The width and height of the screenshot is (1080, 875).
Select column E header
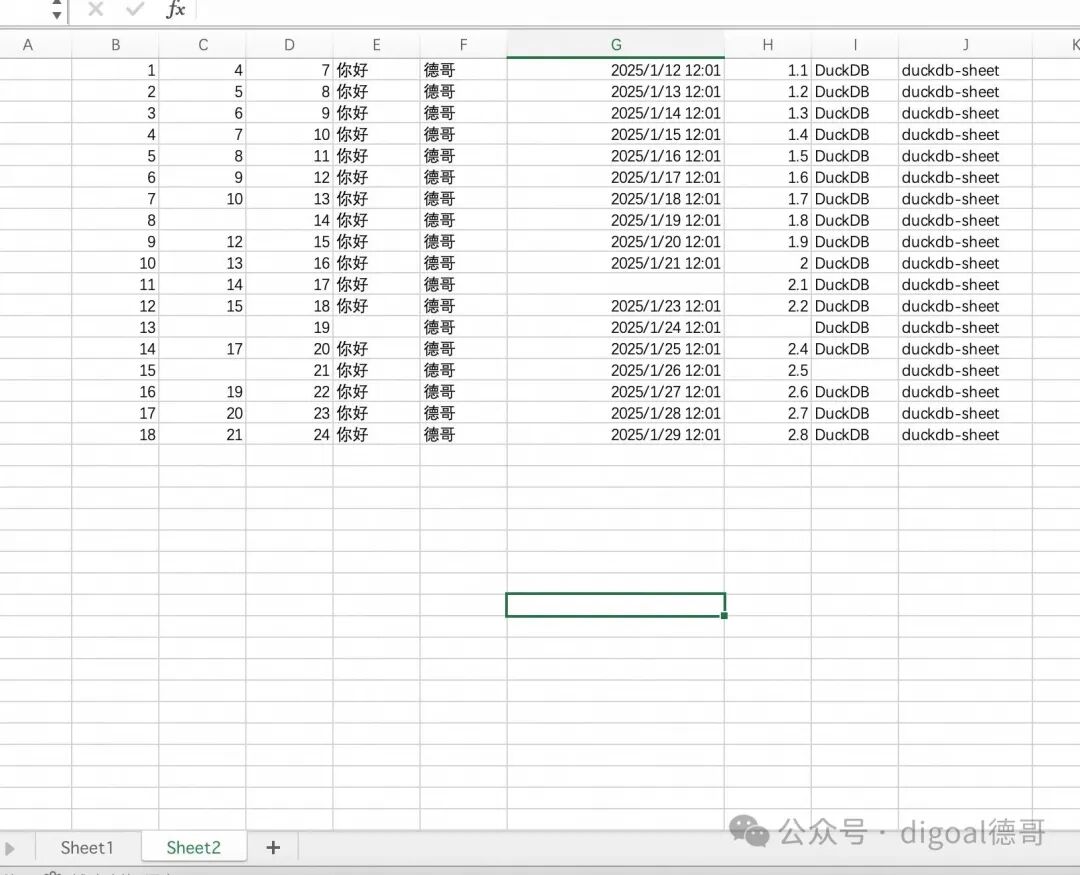(376, 45)
